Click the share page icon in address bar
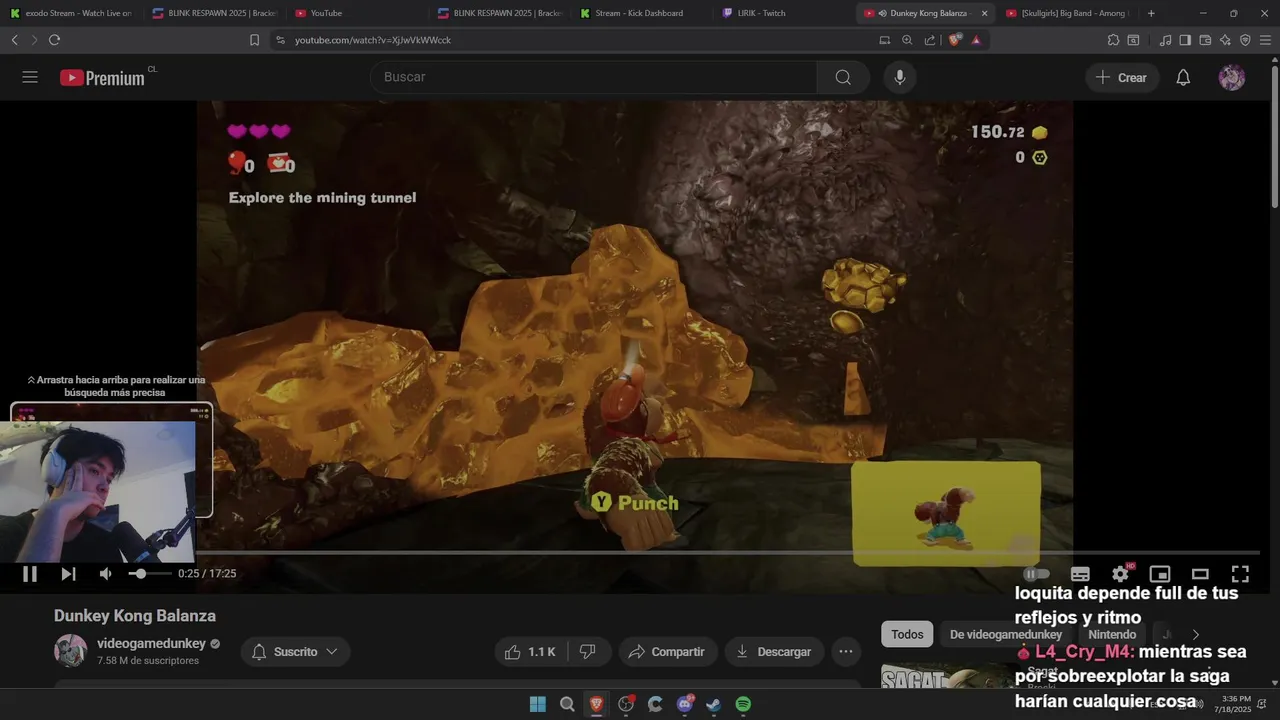 coord(930,40)
